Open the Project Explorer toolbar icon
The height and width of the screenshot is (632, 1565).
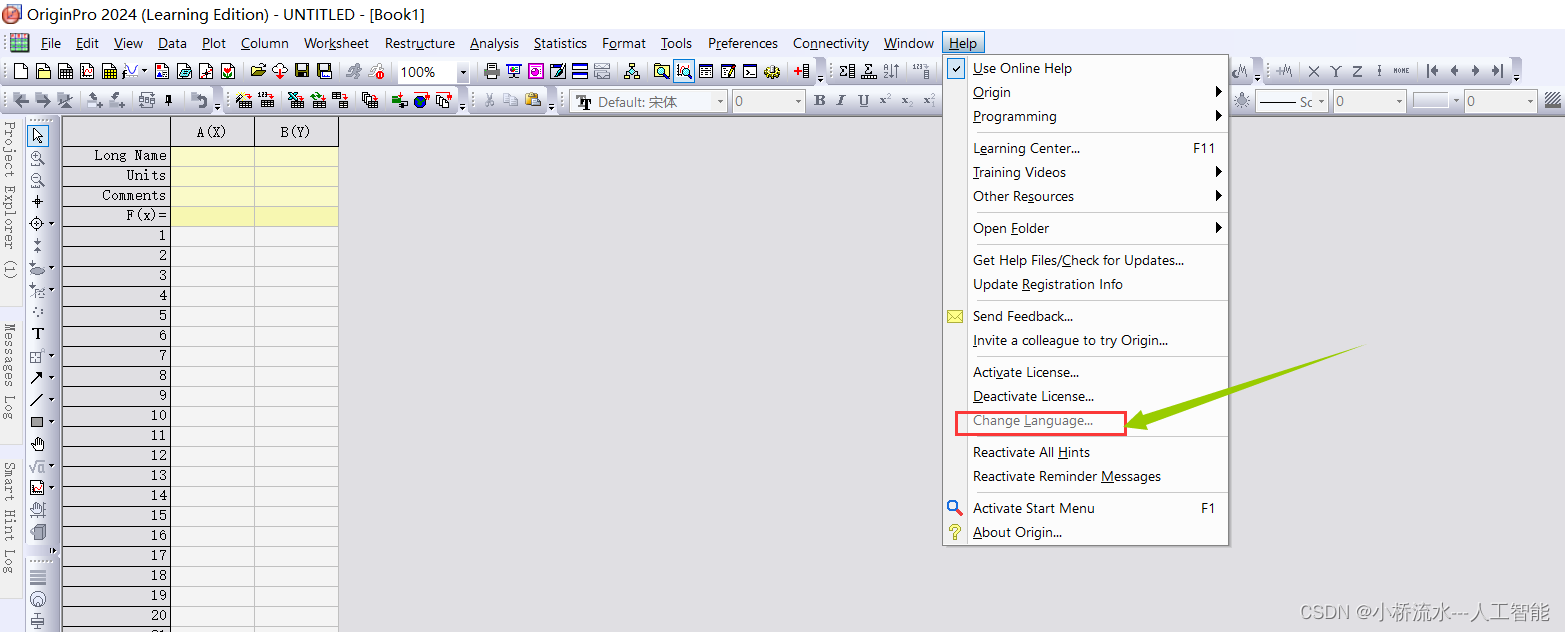coord(661,72)
